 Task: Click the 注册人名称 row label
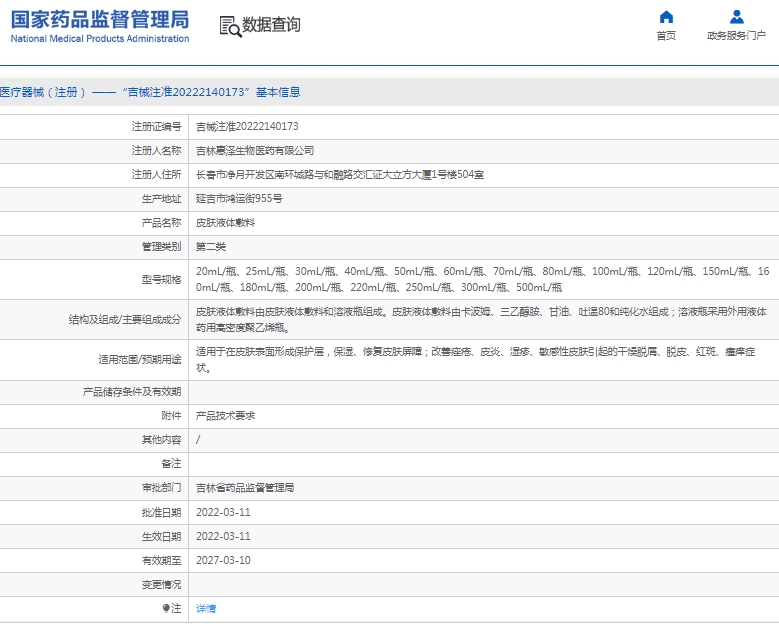[x=156, y=151]
